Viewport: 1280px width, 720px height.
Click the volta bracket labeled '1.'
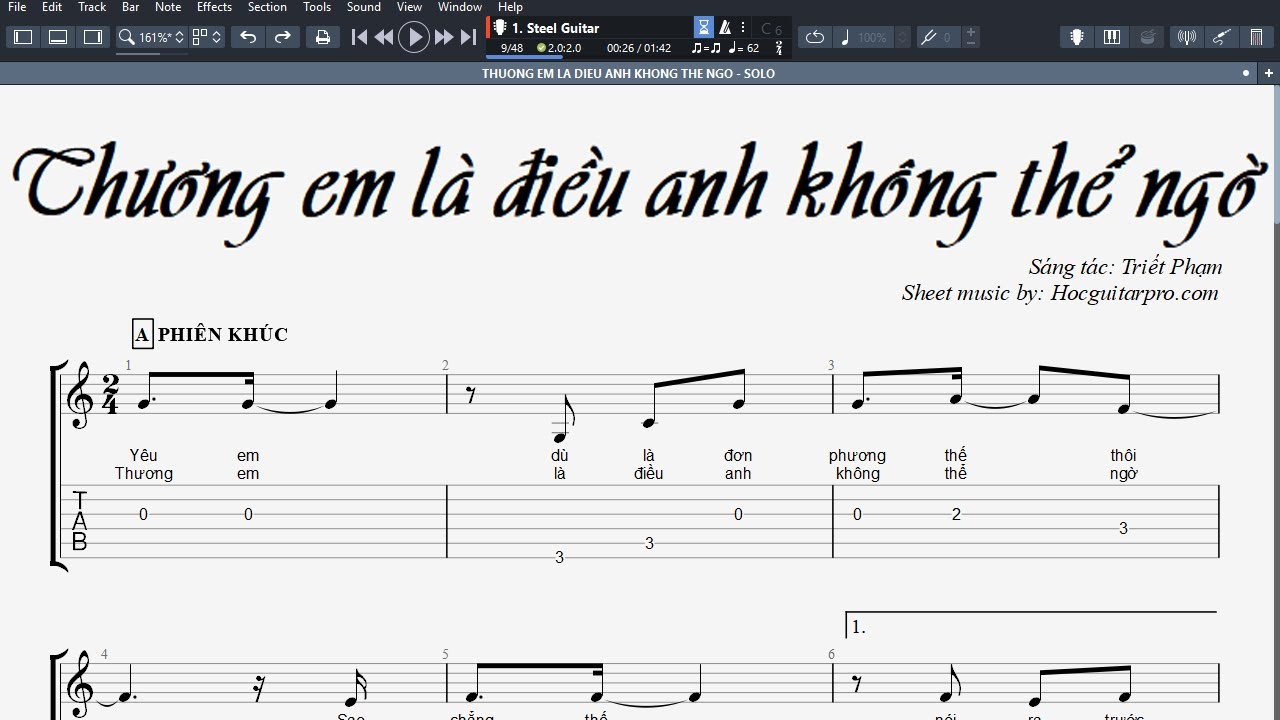click(1031, 624)
